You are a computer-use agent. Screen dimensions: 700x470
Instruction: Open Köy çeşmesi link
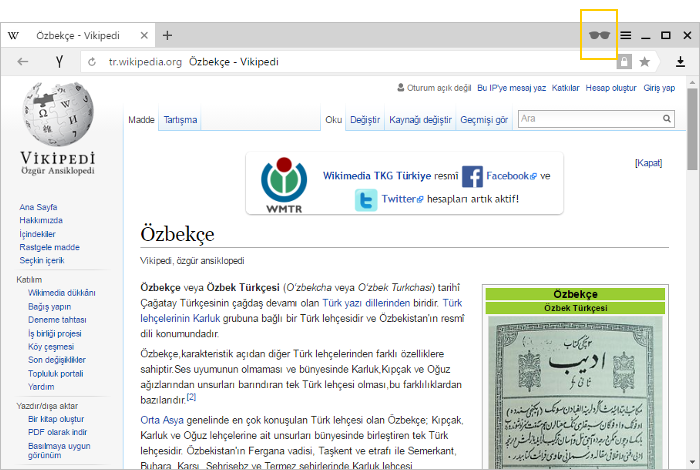(x=51, y=347)
